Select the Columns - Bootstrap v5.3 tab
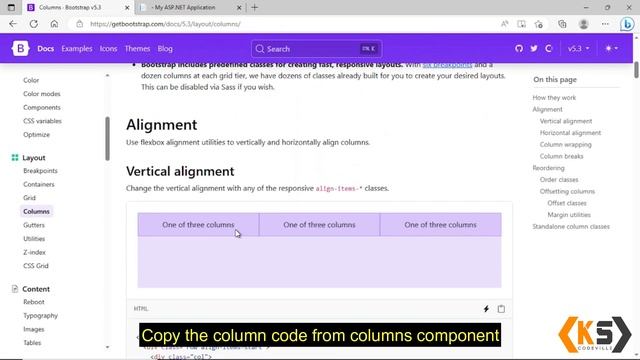640x360 pixels. click(78, 7)
